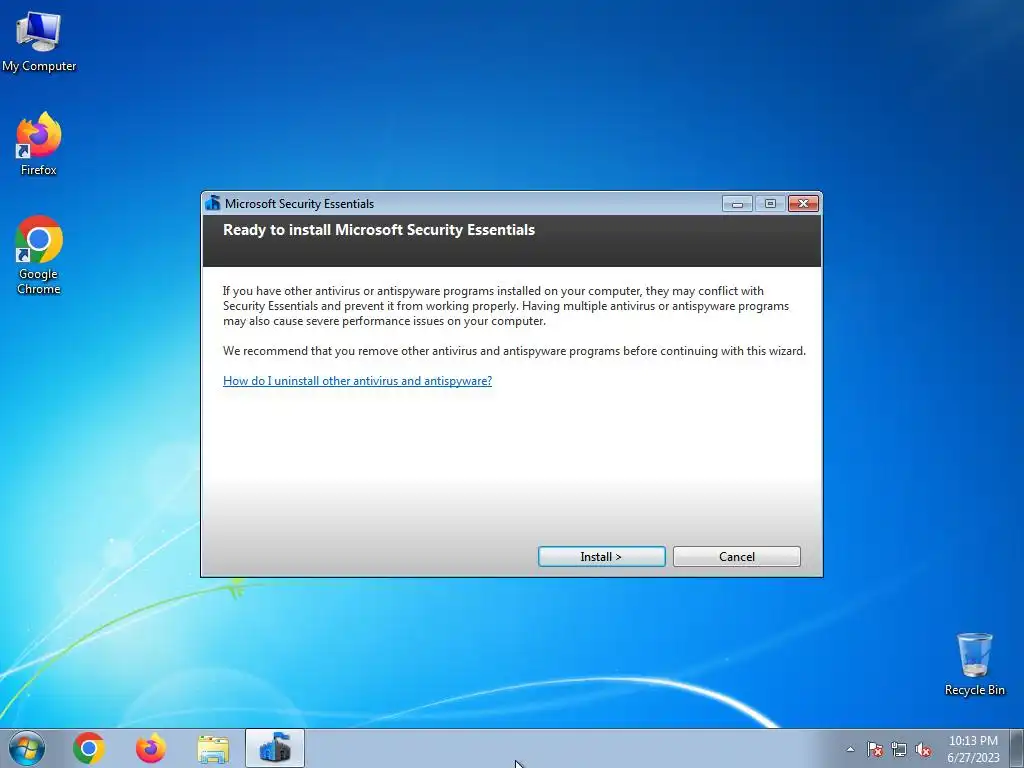Select the Security Essentials taskbar button
Image resolution: width=1024 pixels, height=768 pixels.
click(x=275, y=748)
